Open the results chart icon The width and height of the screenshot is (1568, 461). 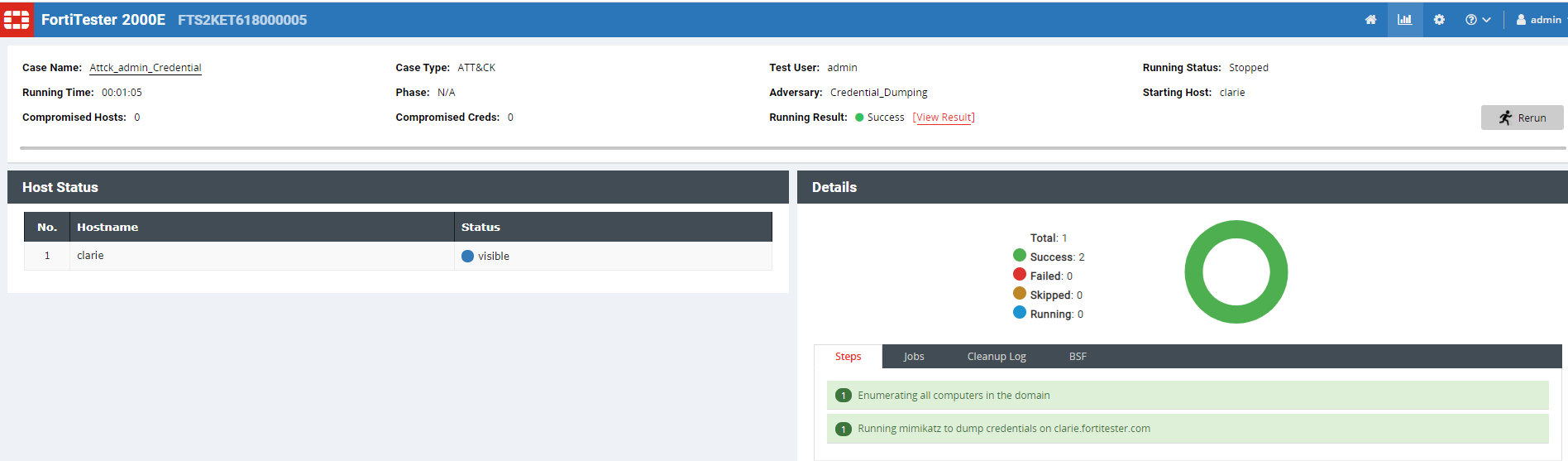(1404, 20)
